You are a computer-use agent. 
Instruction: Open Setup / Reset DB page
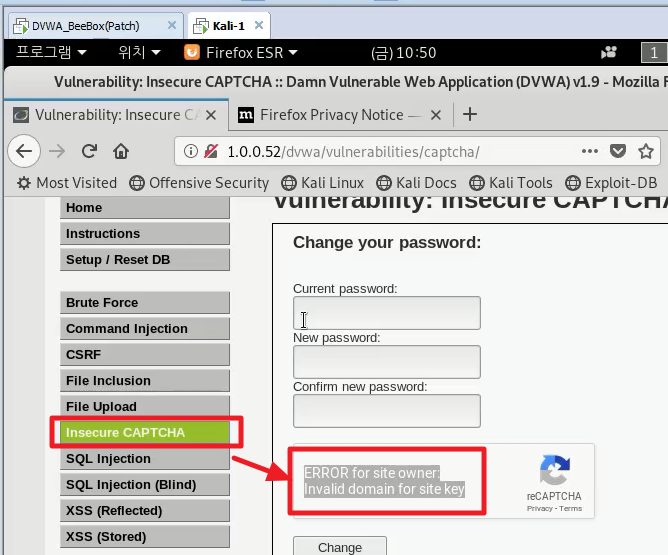click(x=145, y=259)
